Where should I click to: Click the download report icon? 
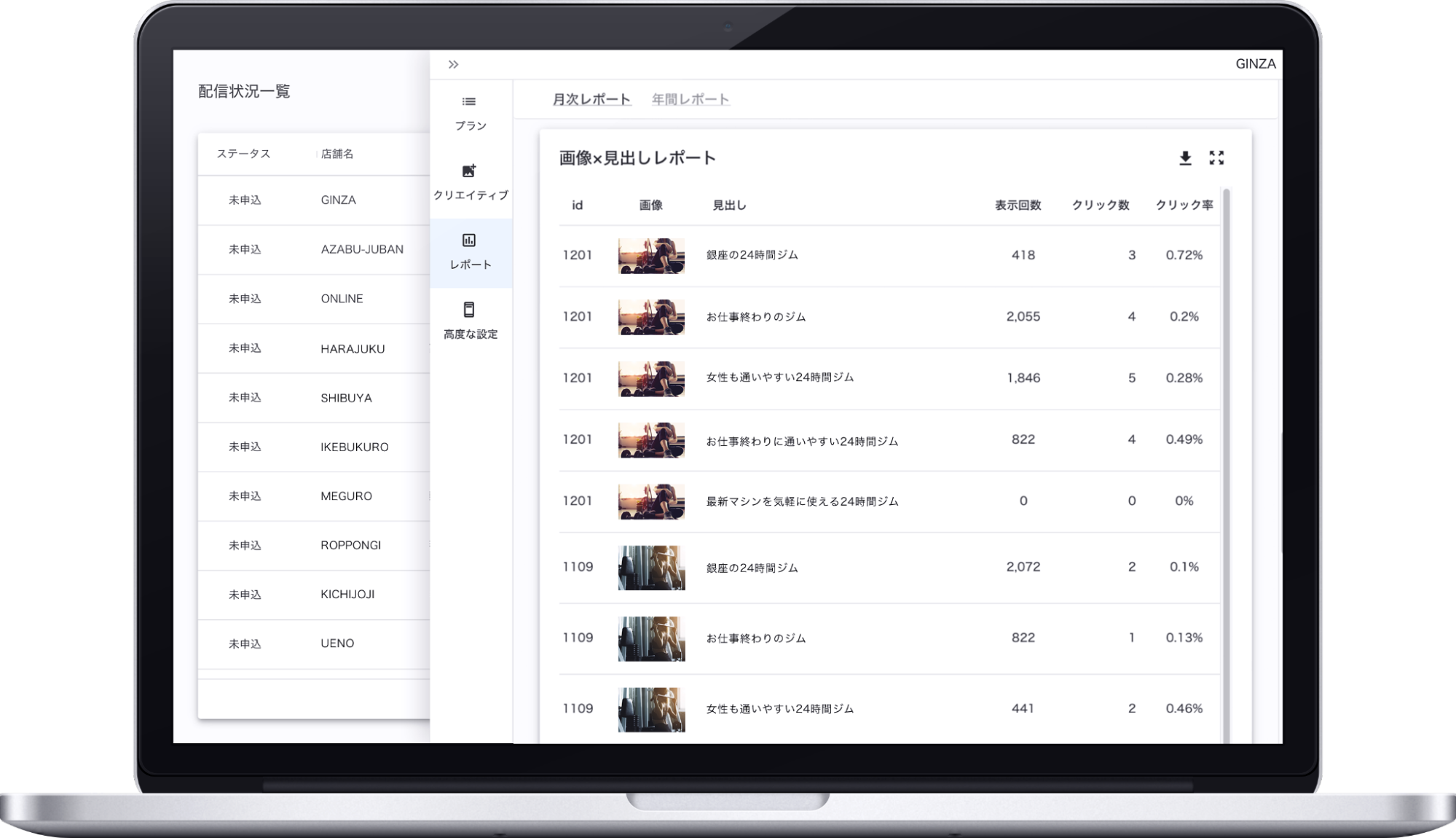[1185, 158]
